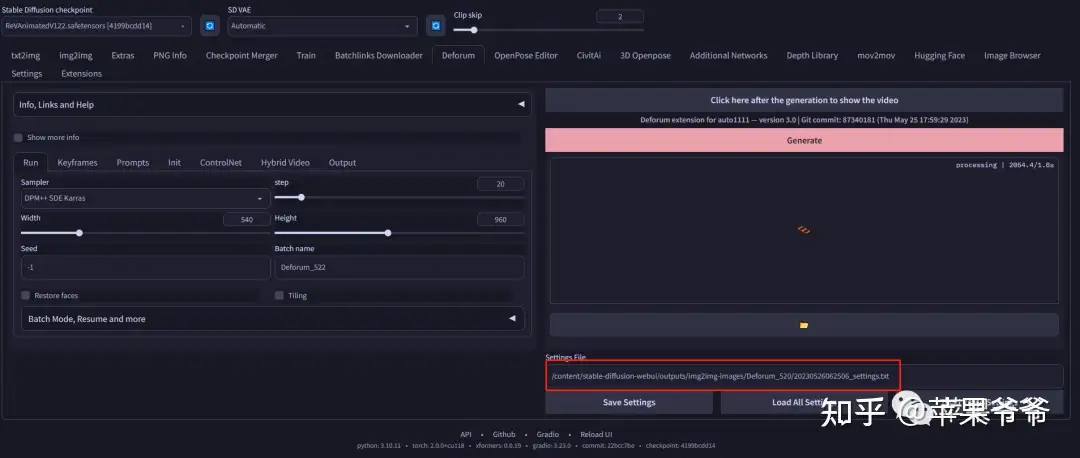The width and height of the screenshot is (1080, 458).
Task: Open the Extras tab
Action: (x=123, y=56)
